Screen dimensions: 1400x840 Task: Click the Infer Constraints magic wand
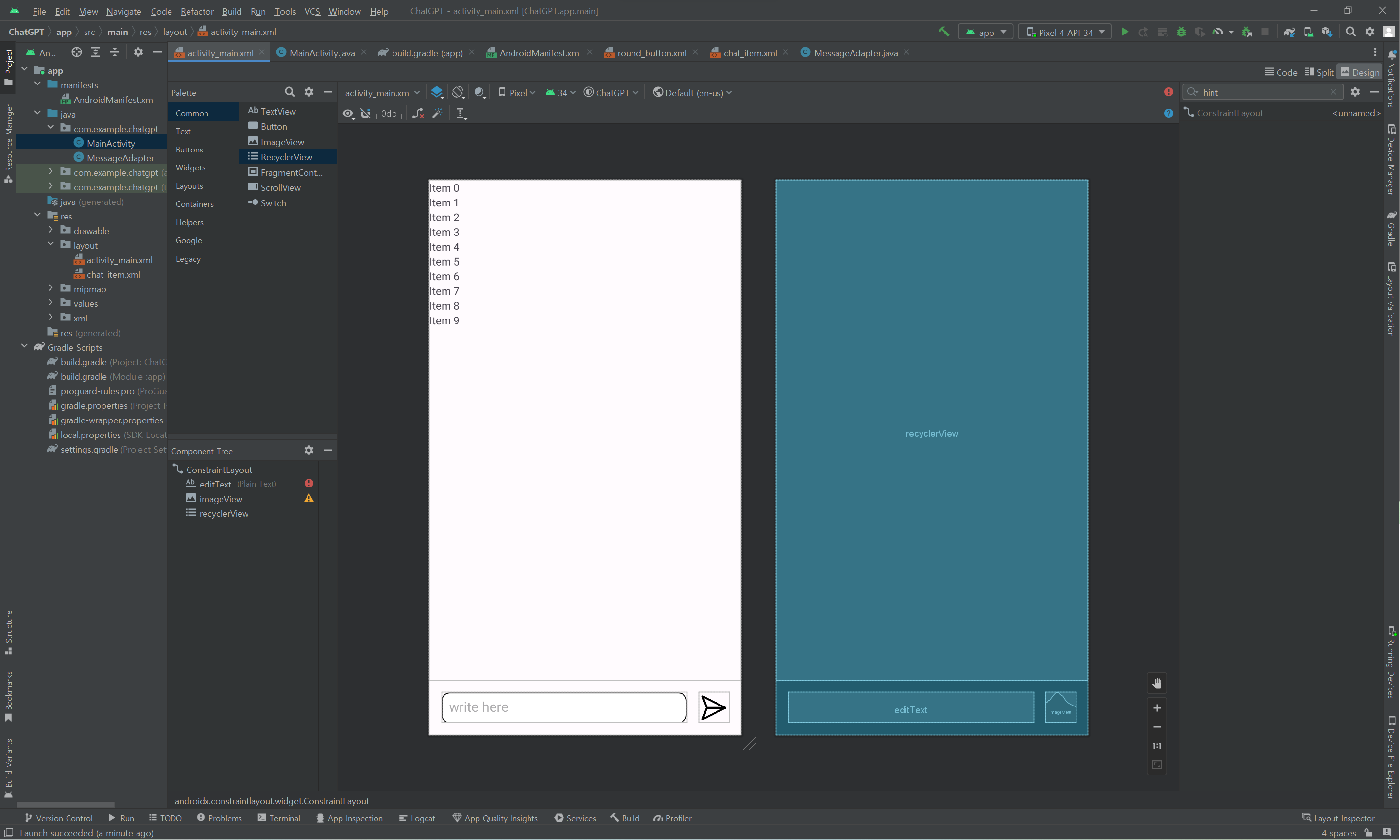[437, 114]
